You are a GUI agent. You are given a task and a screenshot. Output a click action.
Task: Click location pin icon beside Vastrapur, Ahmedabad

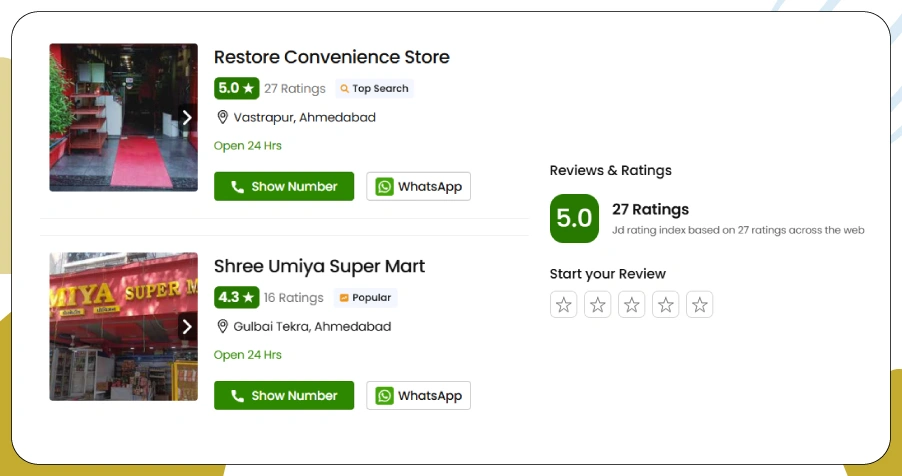(223, 117)
